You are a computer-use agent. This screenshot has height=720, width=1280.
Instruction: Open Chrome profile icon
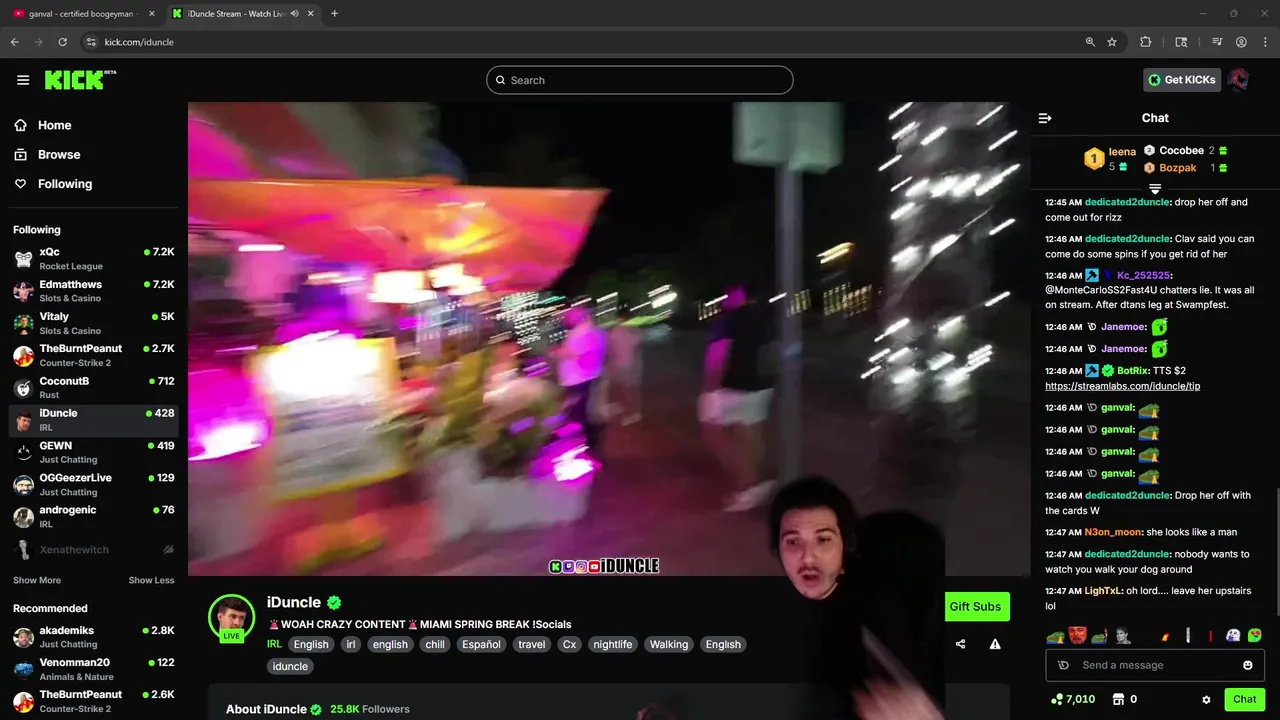coord(1241,42)
